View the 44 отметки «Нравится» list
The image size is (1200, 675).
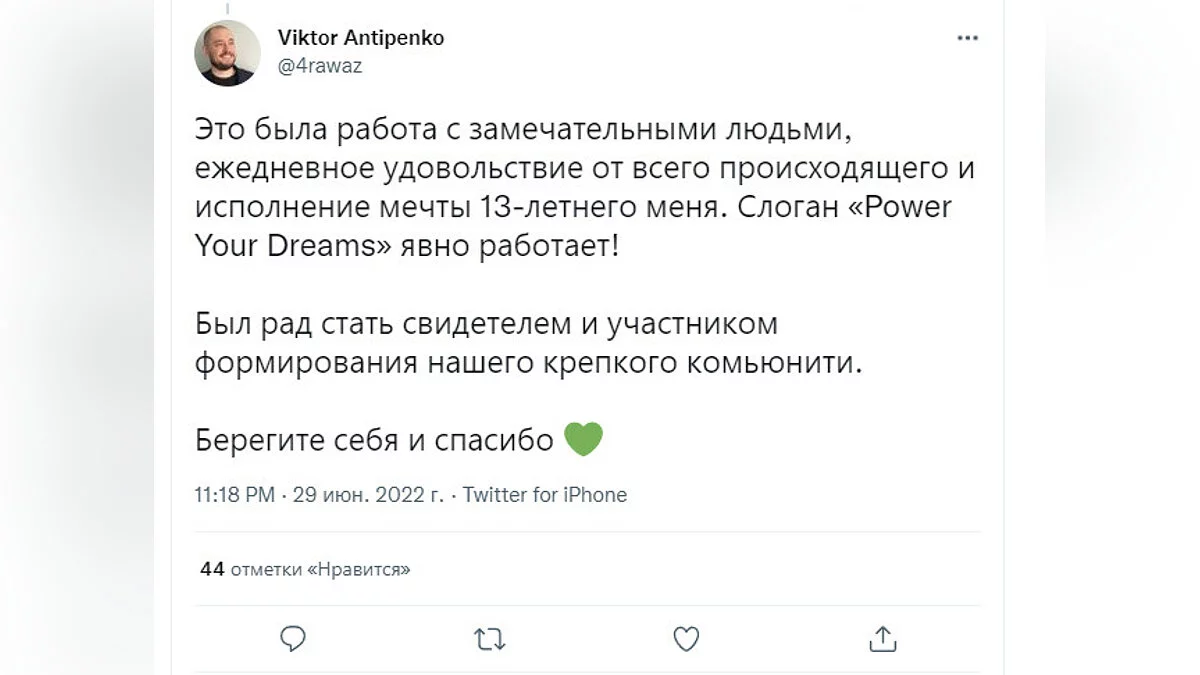coord(306,569)
